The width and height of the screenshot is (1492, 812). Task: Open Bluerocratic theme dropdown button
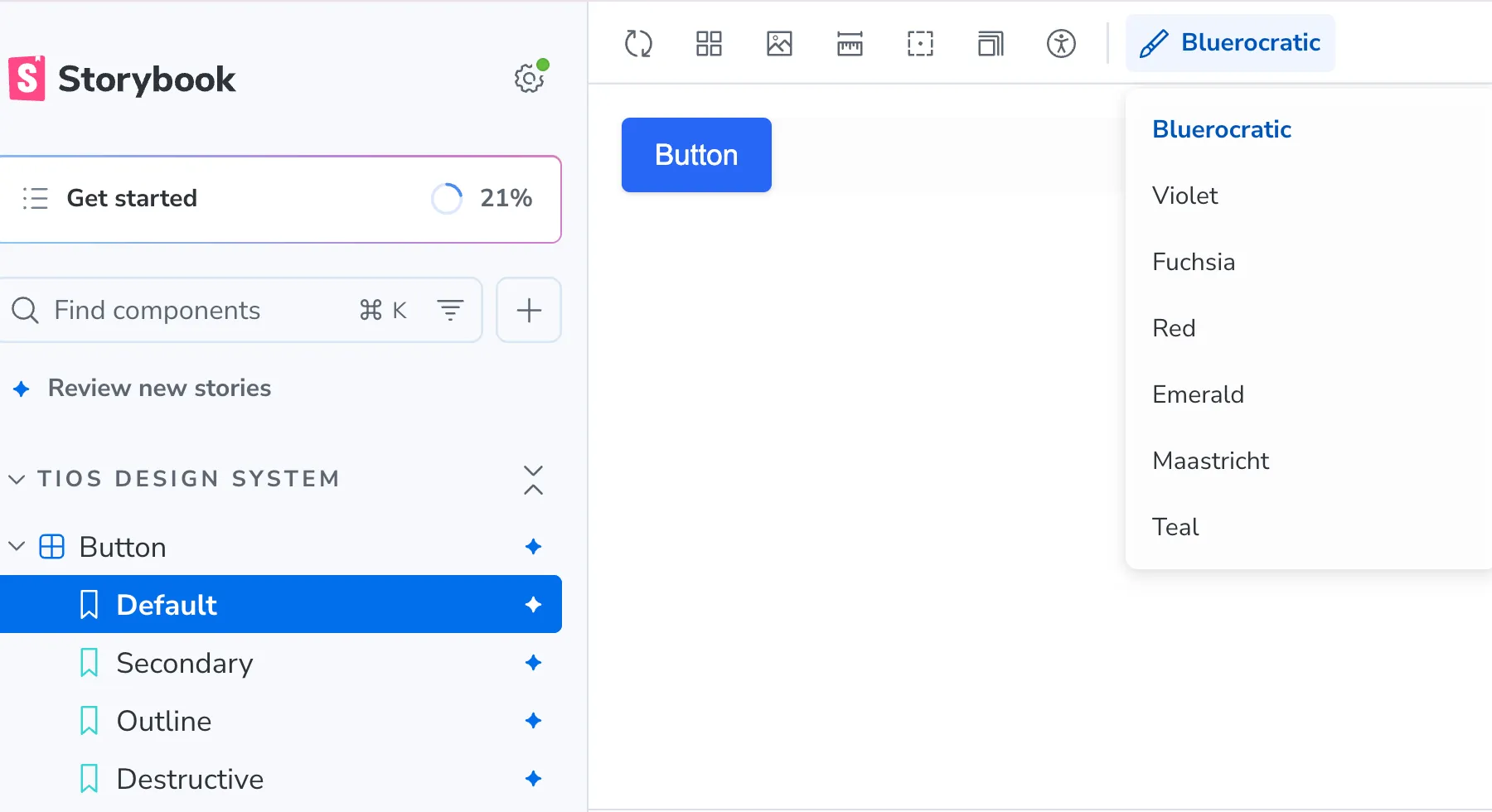coord(1230,43)
